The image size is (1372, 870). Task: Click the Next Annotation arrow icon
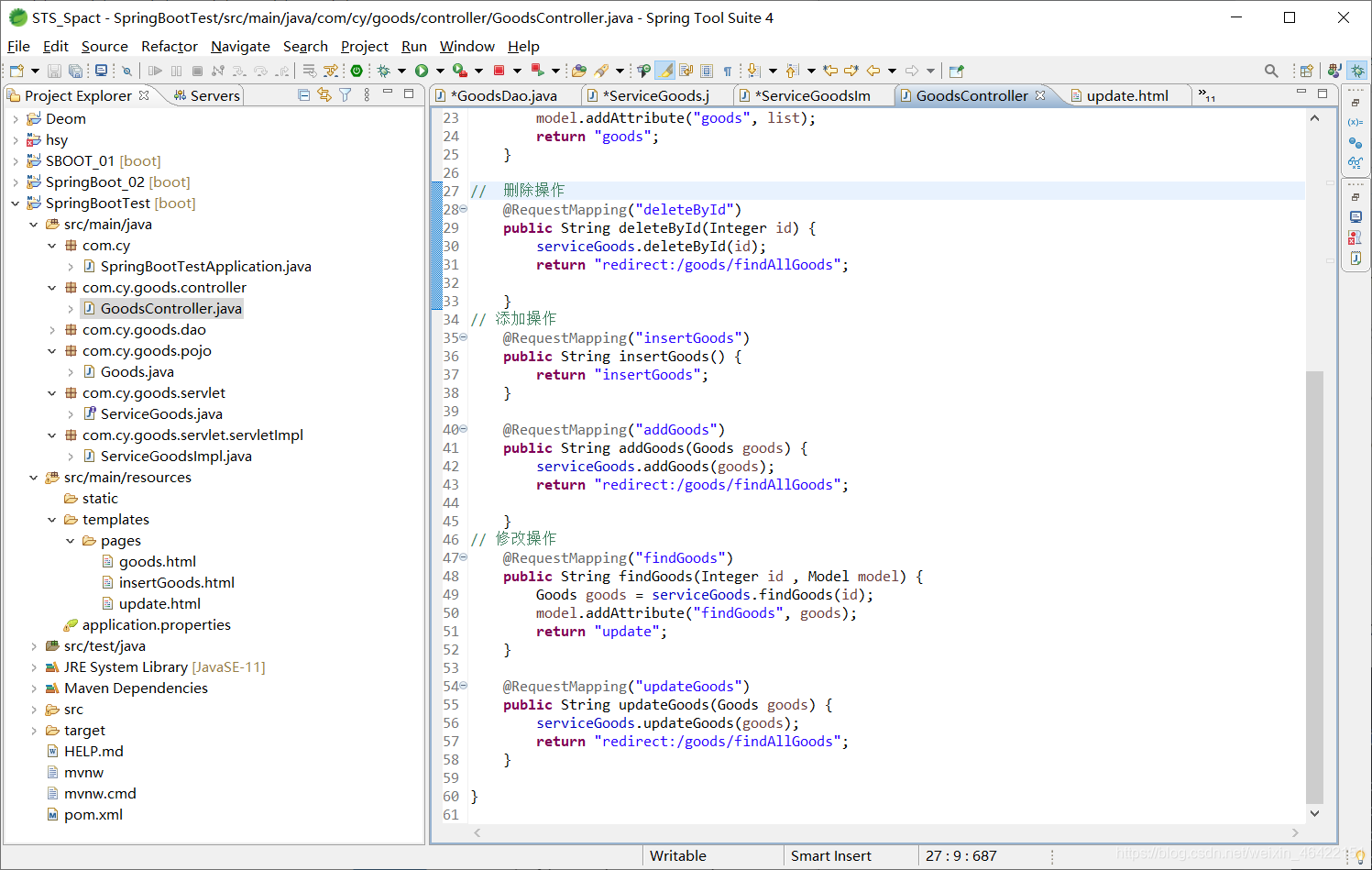pyautogui.click(x=753, y=71)
